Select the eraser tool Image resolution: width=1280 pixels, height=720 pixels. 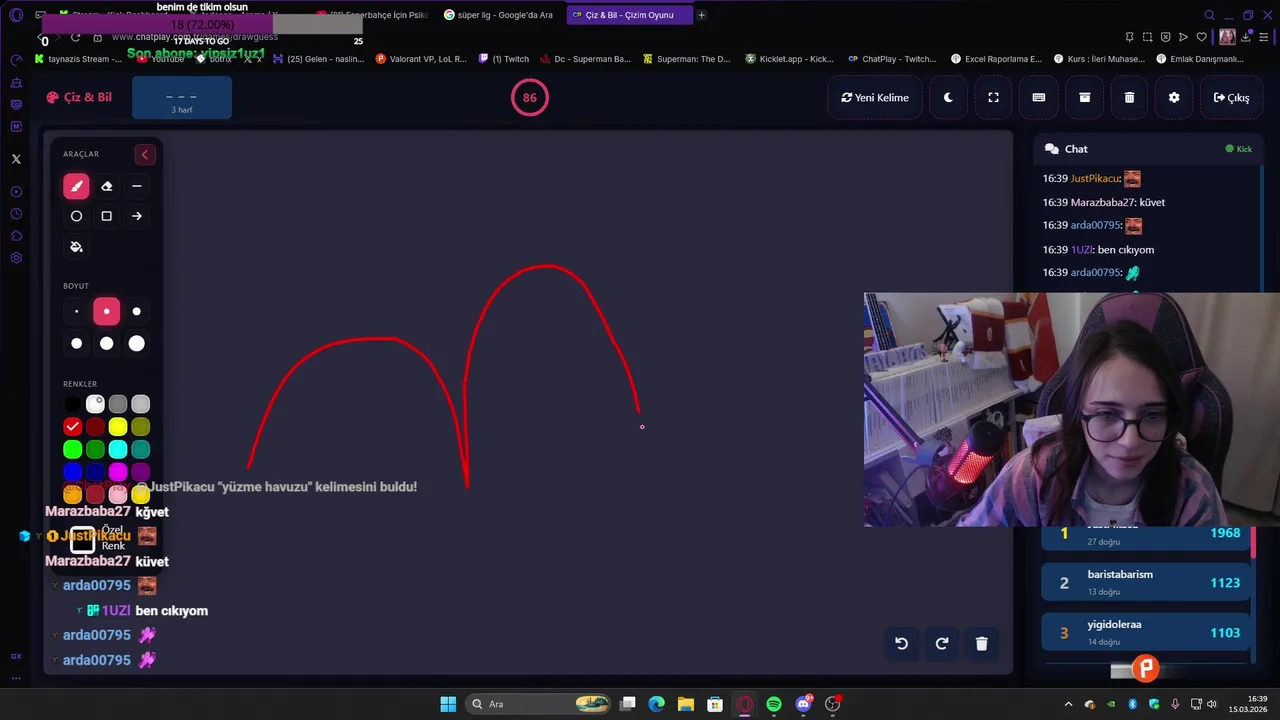pos(107,186)
